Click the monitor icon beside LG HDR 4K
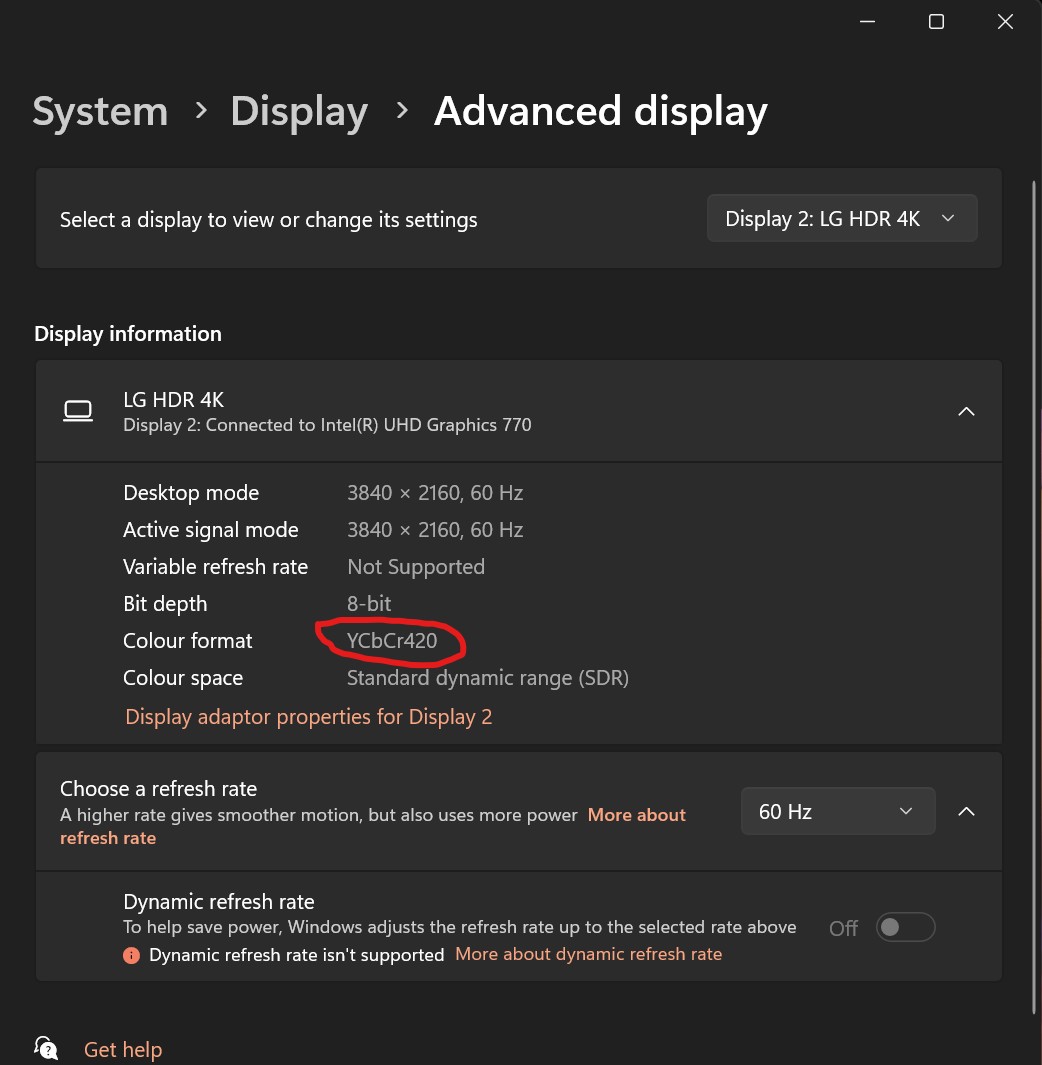 [x=78, y=410]
